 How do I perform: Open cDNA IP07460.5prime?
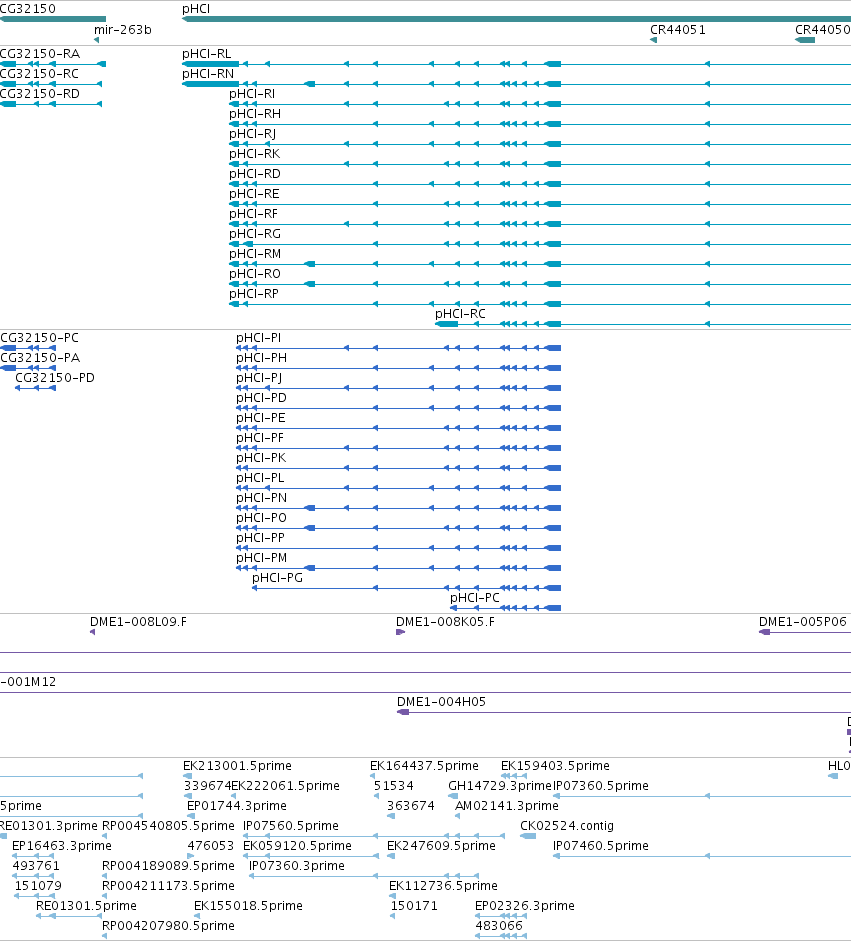coord(600,846)
